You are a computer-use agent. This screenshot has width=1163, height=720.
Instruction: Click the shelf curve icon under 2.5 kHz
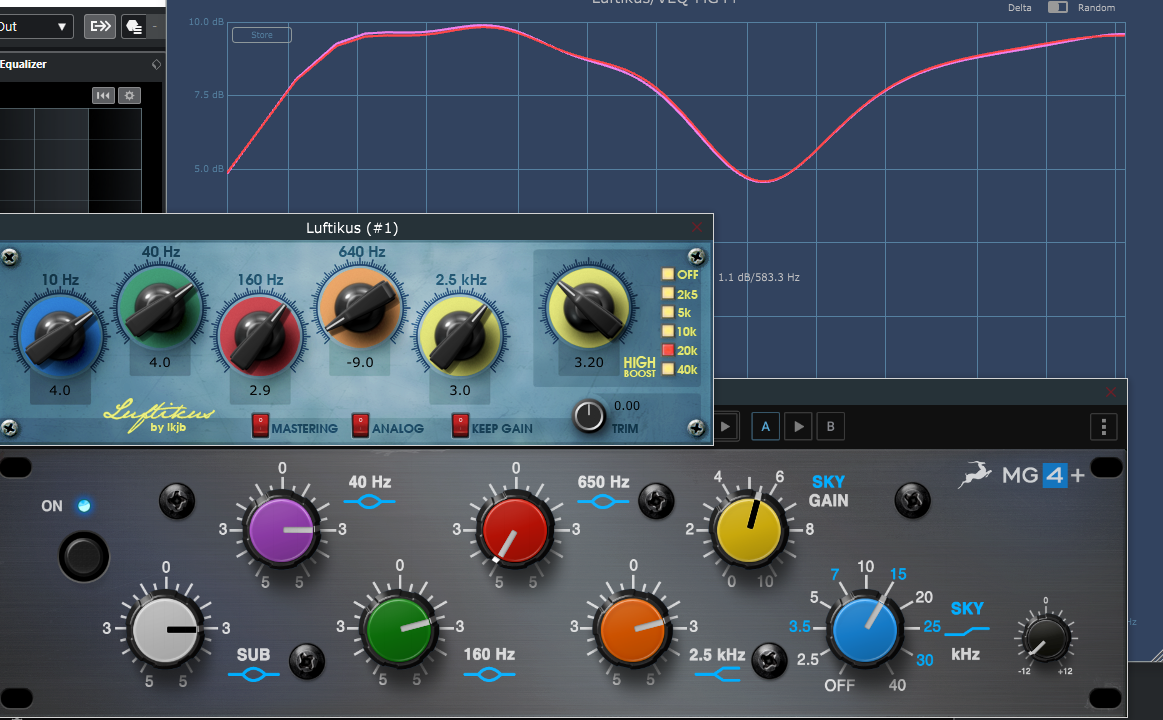718,674
